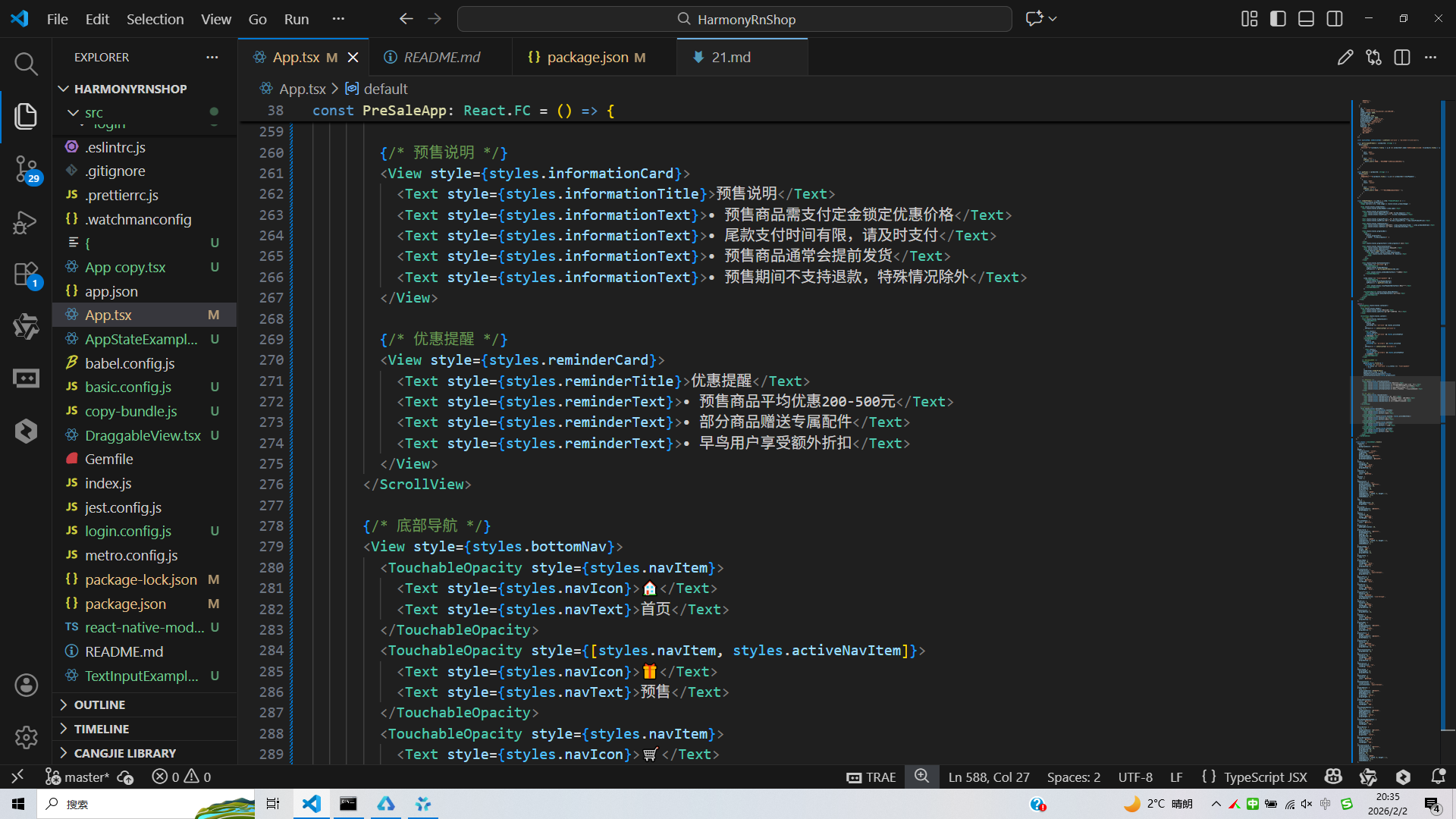The width and height of the screenshot is (1456, 819).
Task: Open Source Control view with 29 changes
Action: click(26, 168)
